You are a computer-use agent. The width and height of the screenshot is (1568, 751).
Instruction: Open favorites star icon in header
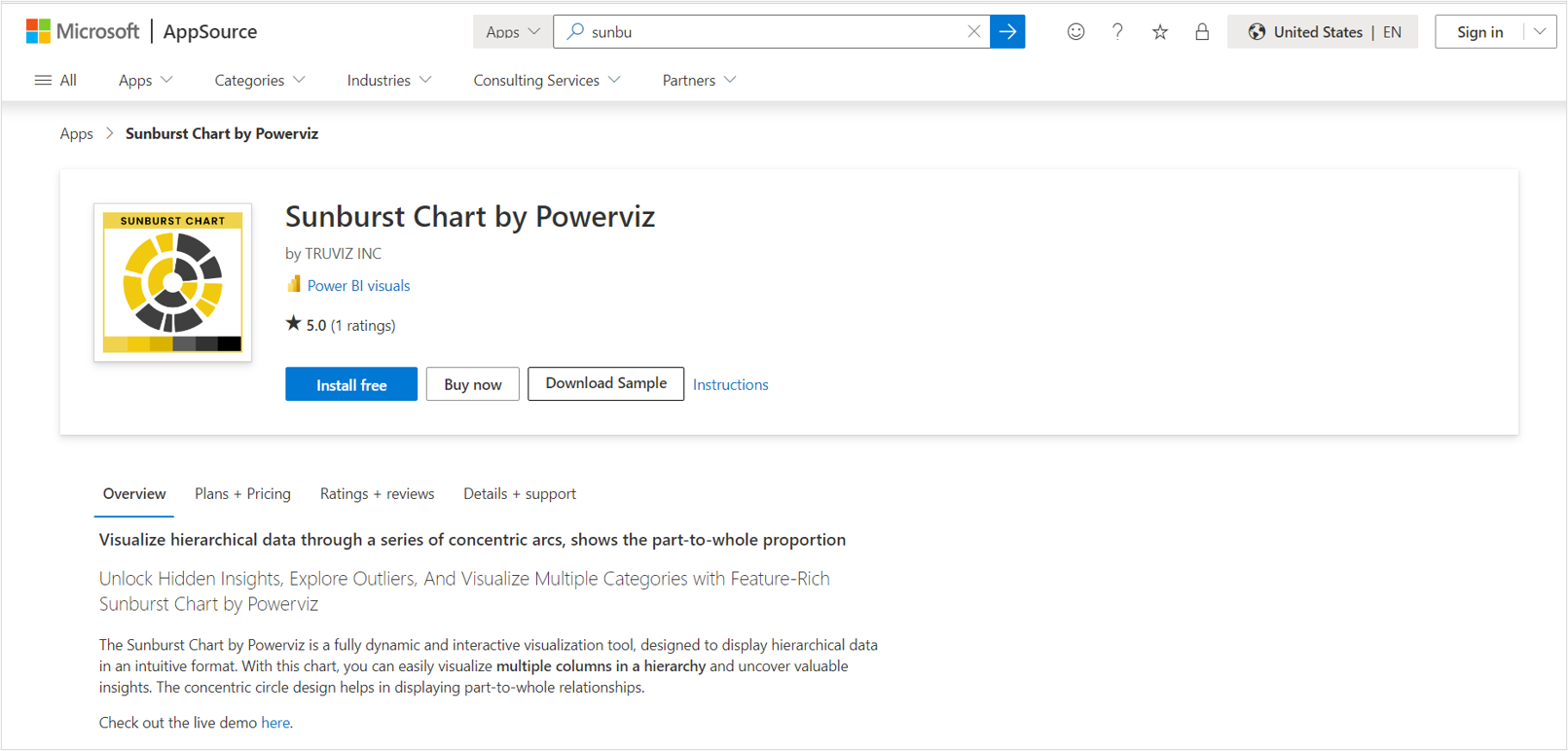pos(1159,32)
